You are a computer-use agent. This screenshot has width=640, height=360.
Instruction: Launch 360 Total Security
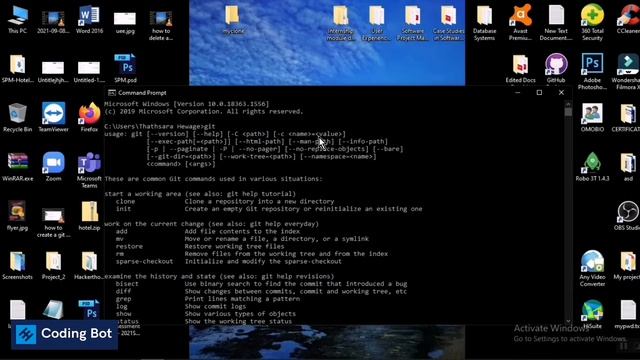(x=592, y=22)
